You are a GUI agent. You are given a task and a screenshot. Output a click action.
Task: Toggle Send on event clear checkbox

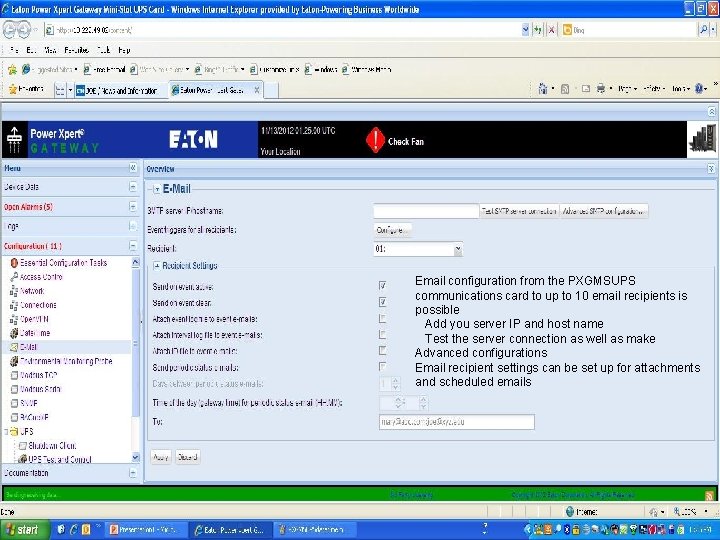click(382, 302)
